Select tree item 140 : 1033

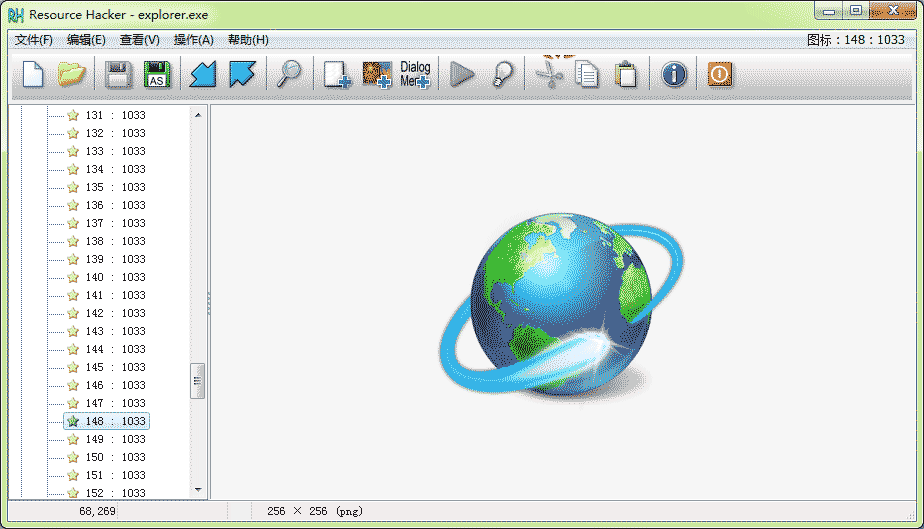[115, 277]
